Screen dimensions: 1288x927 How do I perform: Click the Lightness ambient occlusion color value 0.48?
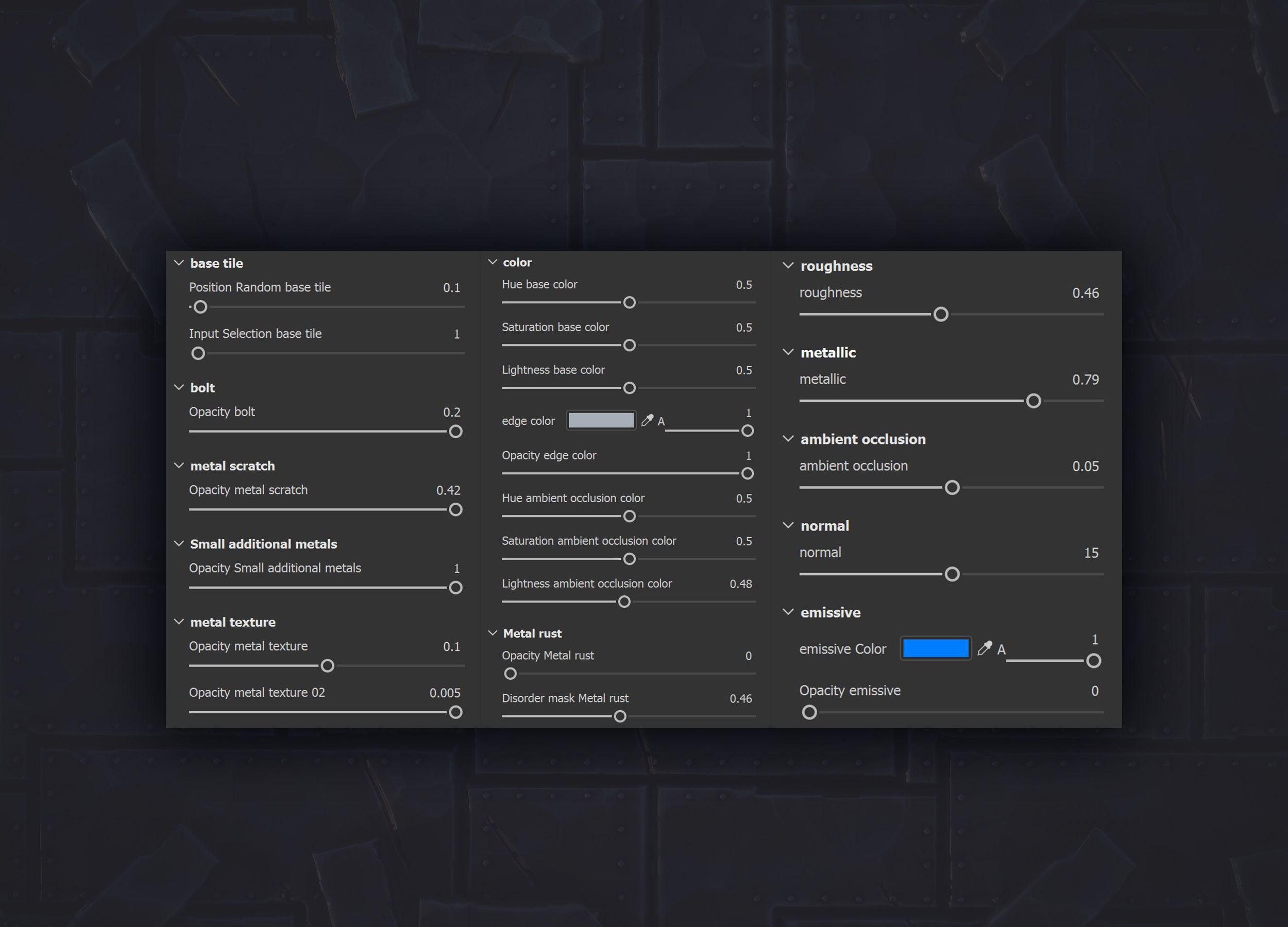740,583
